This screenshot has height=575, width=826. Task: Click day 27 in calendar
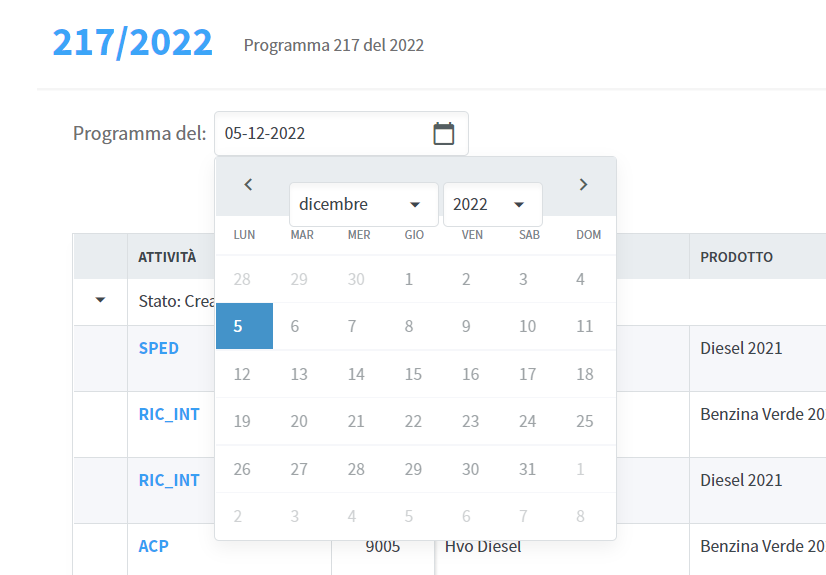point(301,469)
